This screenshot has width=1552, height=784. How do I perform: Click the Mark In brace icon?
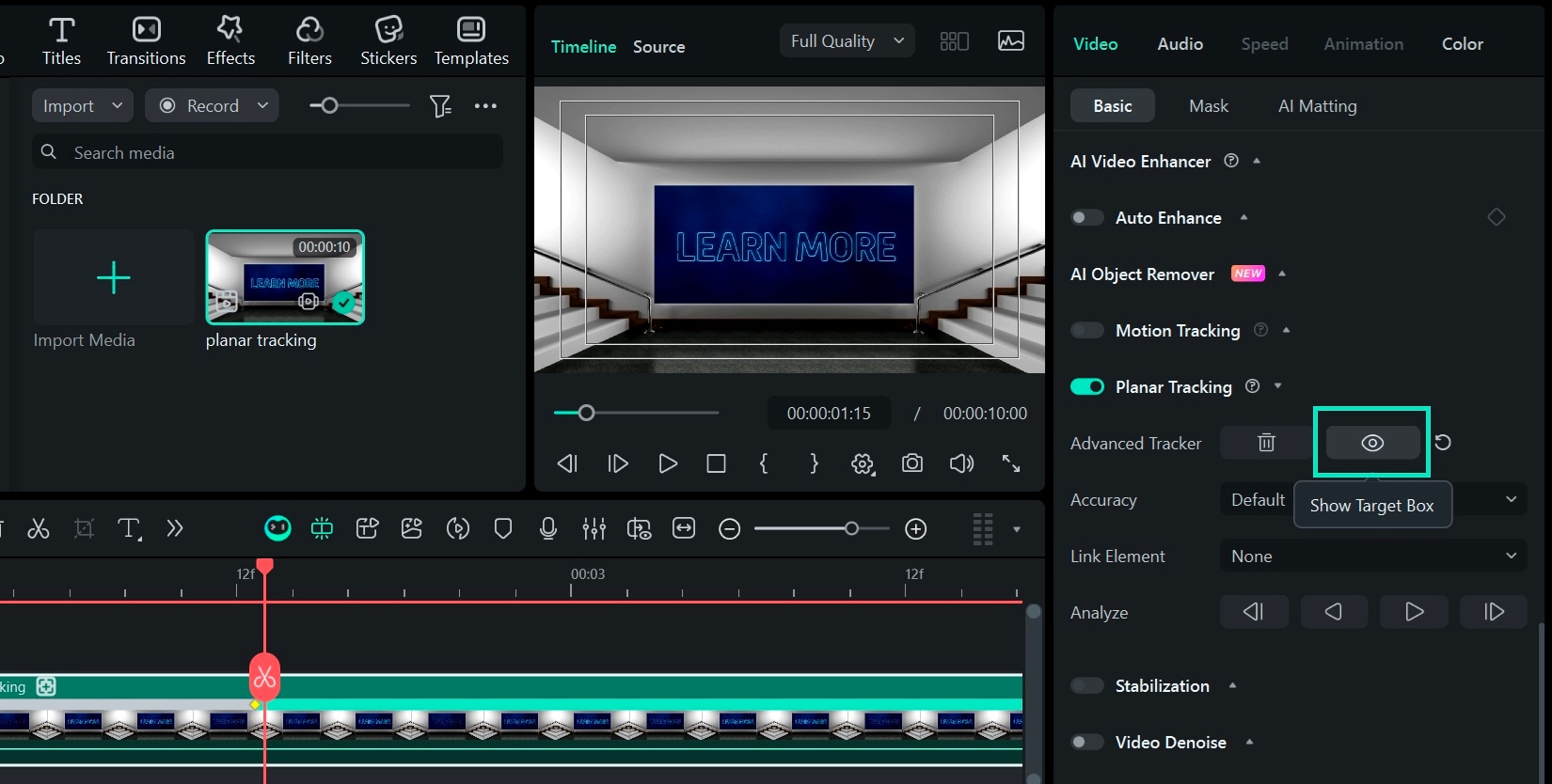point(764,463)
